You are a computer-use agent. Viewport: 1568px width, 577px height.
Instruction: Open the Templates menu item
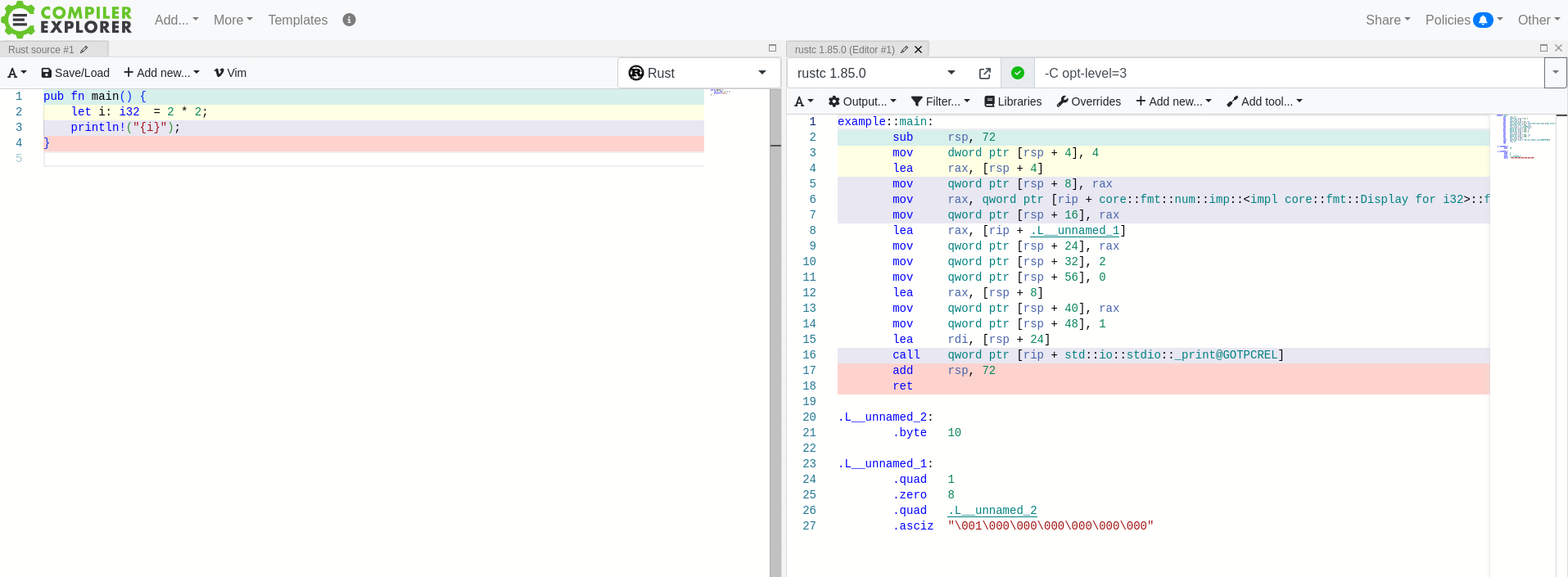[297, 20]
